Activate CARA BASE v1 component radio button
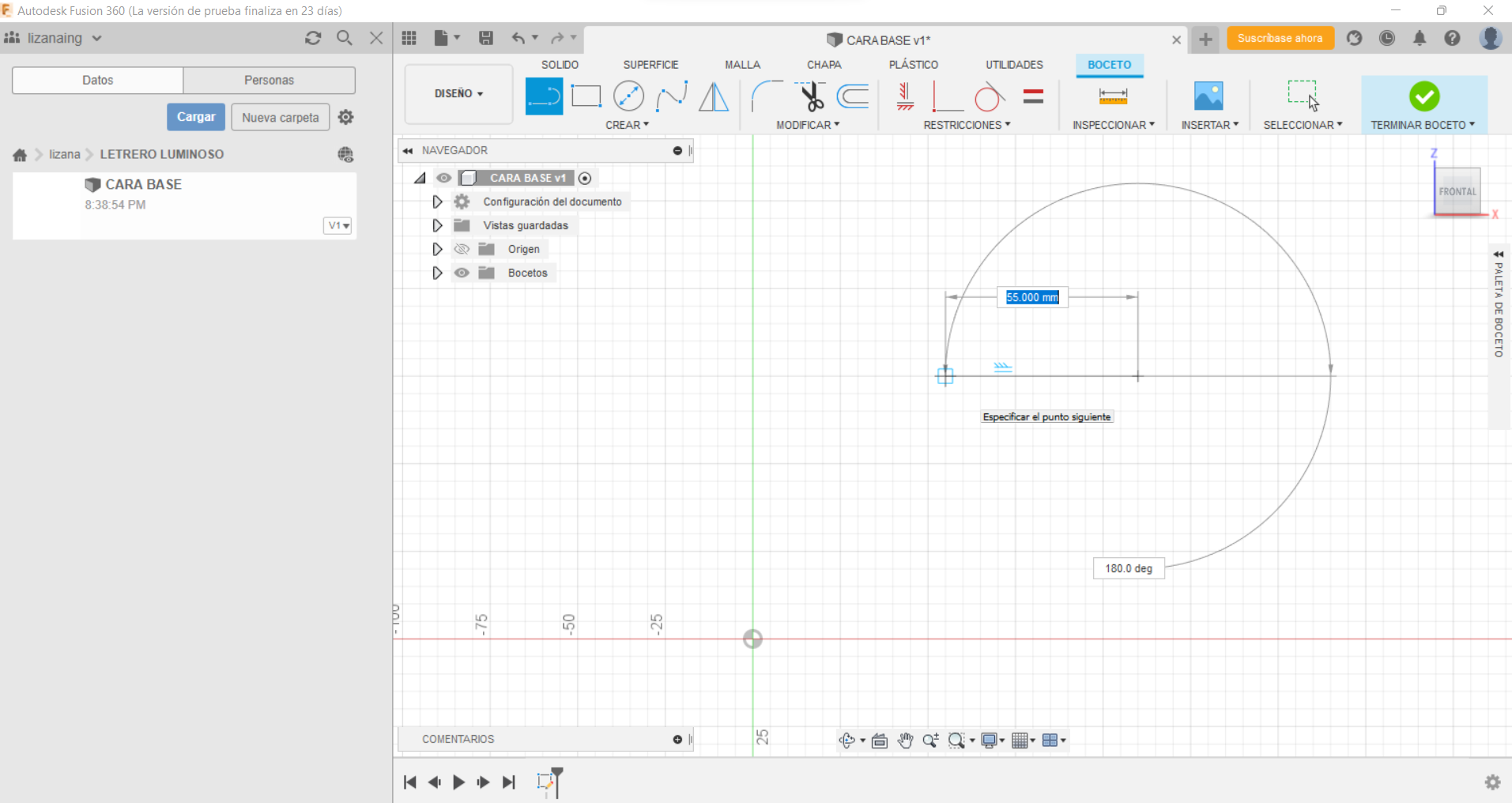The image size is (1512, 803). pos(585,178)
